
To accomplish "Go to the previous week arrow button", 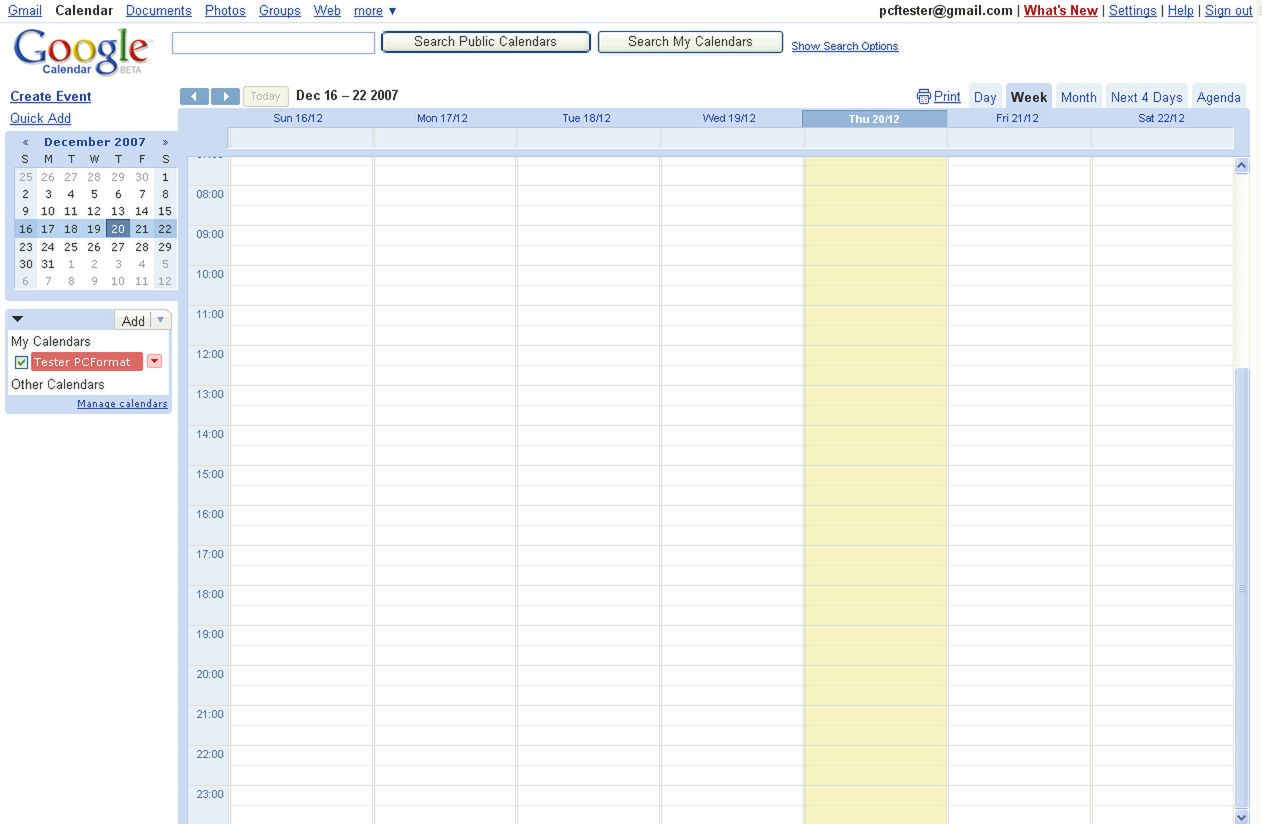I will tap(194, 96).
